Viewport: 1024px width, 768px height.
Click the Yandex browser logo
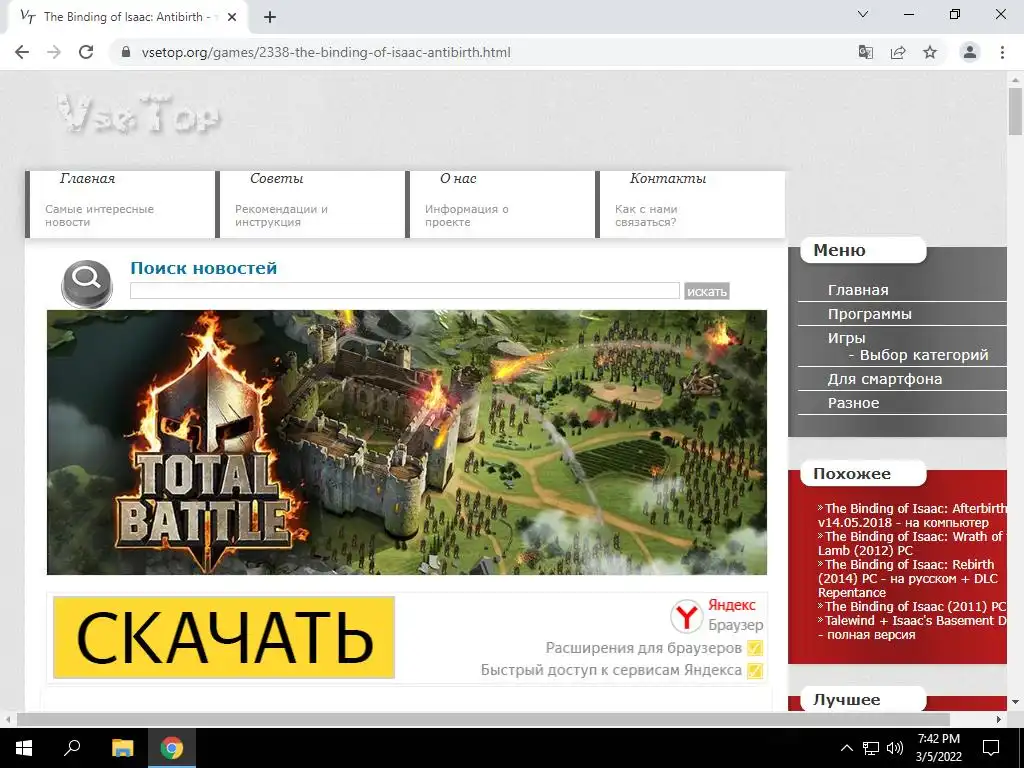click(x=686, y=616)
